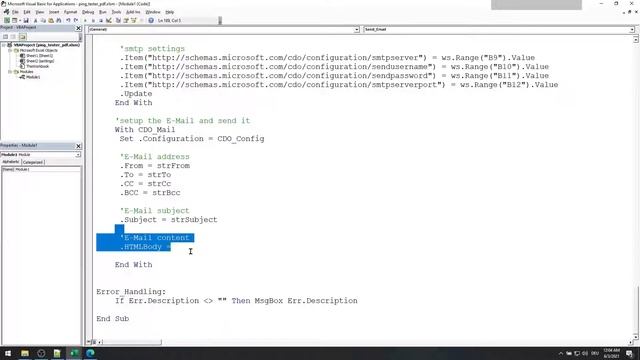Open the (General) object dropdown
The image size is (640, 360).
click(356, 30)
